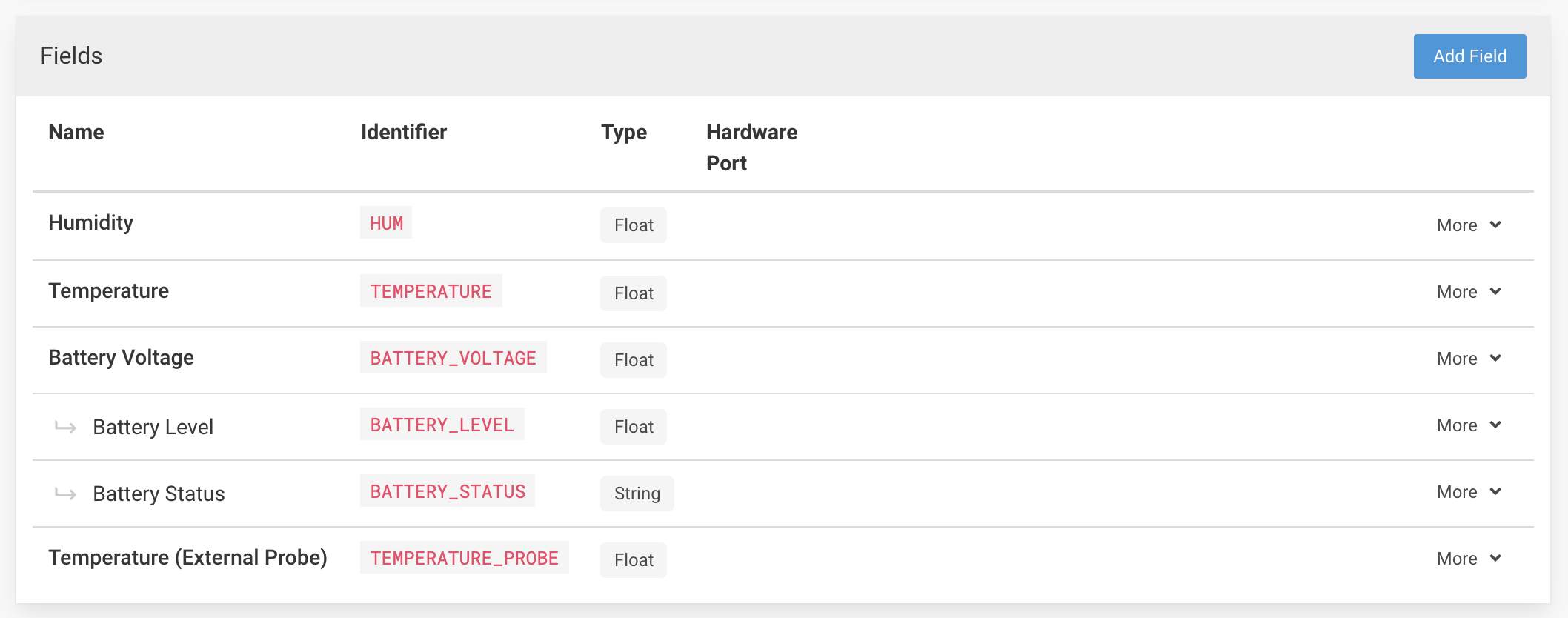The image size is (1568, 618).
Task: Expand More for Temperature (External Probe)
Action: point(1469,559)
